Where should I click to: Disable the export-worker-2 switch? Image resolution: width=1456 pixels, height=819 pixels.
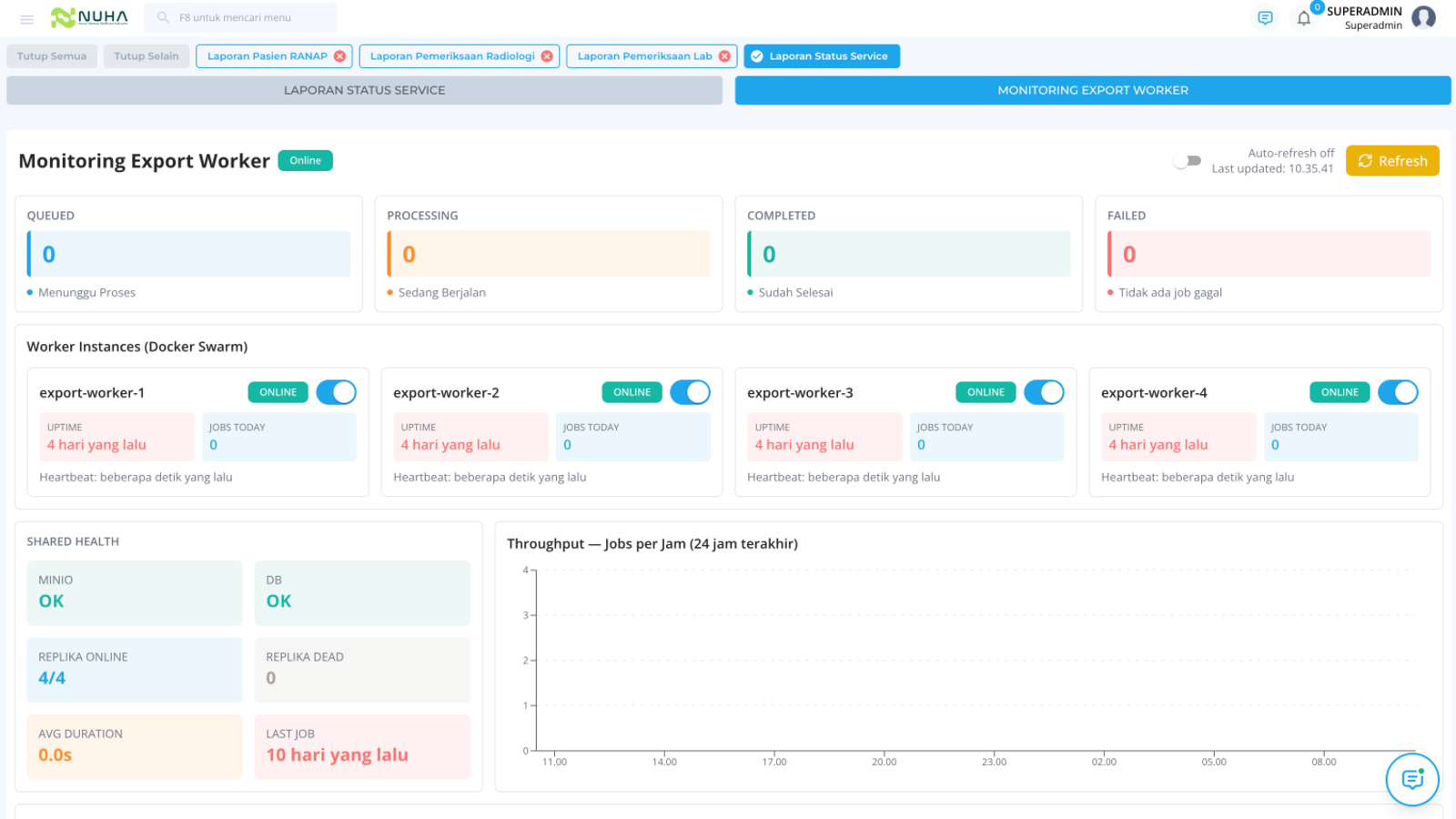click(691, 392)
